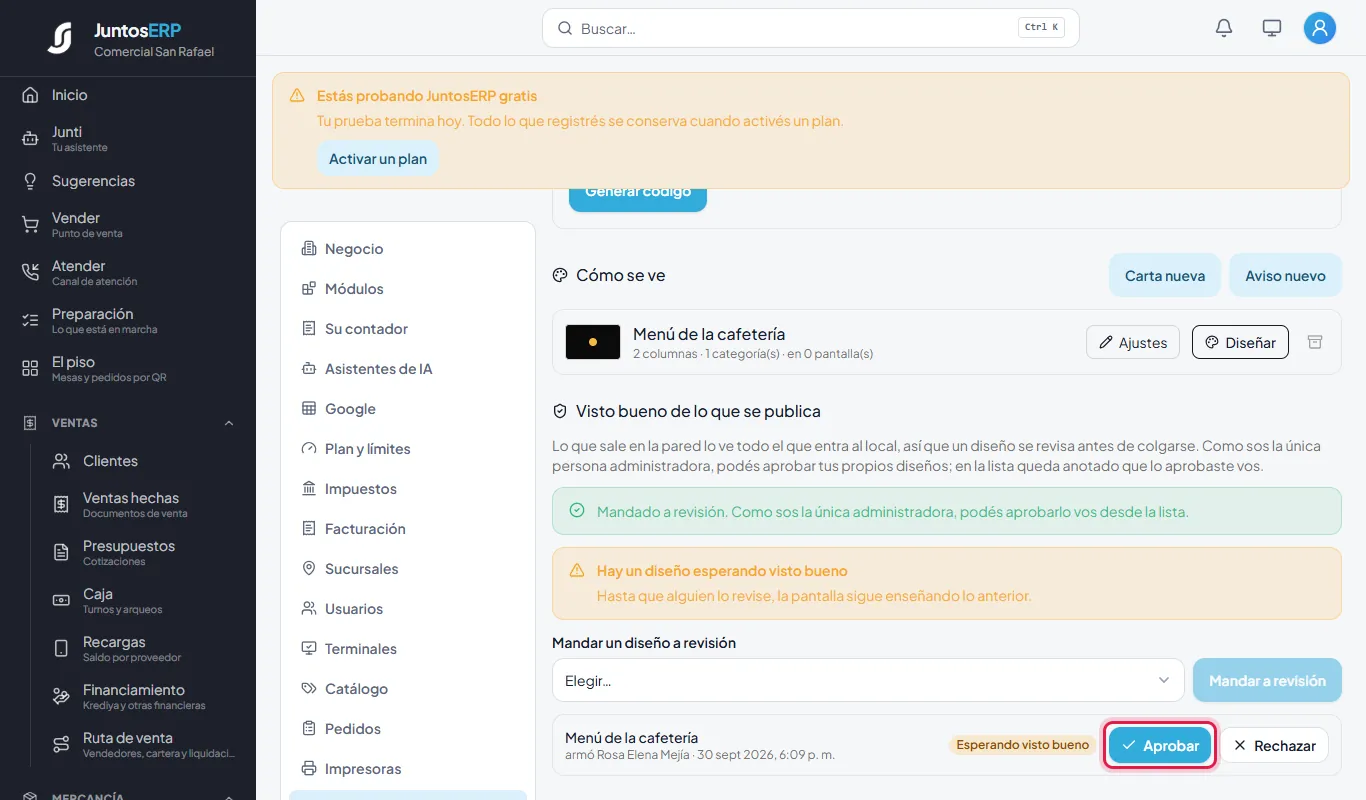Screen dimensions: 1366x800
Task: Click the archive icon beside Diseñar
Action: [x=1315, y=342]
